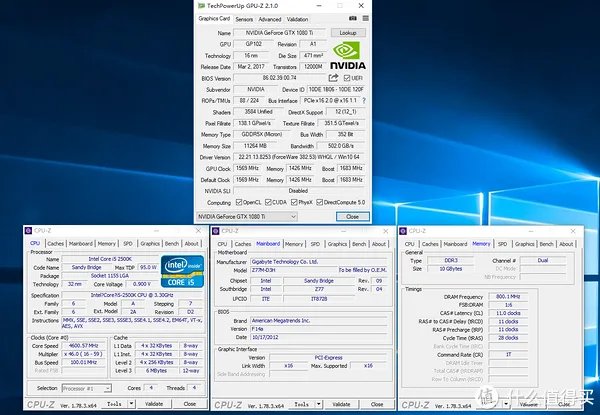Click the Intel Core i5 badge in CPU-Z
The width and height of the screenshot is (600, 415).
pyautogui.click(x=182, y=271)
